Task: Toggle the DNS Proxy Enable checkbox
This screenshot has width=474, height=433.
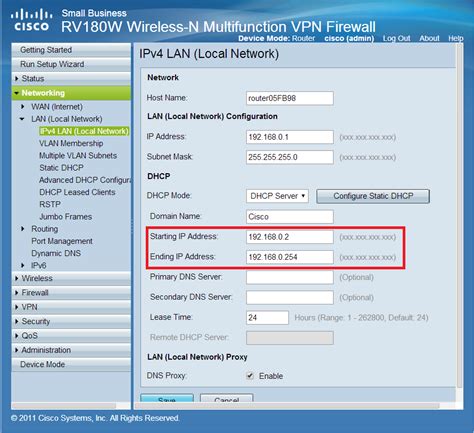Action: tap(250, 376)
